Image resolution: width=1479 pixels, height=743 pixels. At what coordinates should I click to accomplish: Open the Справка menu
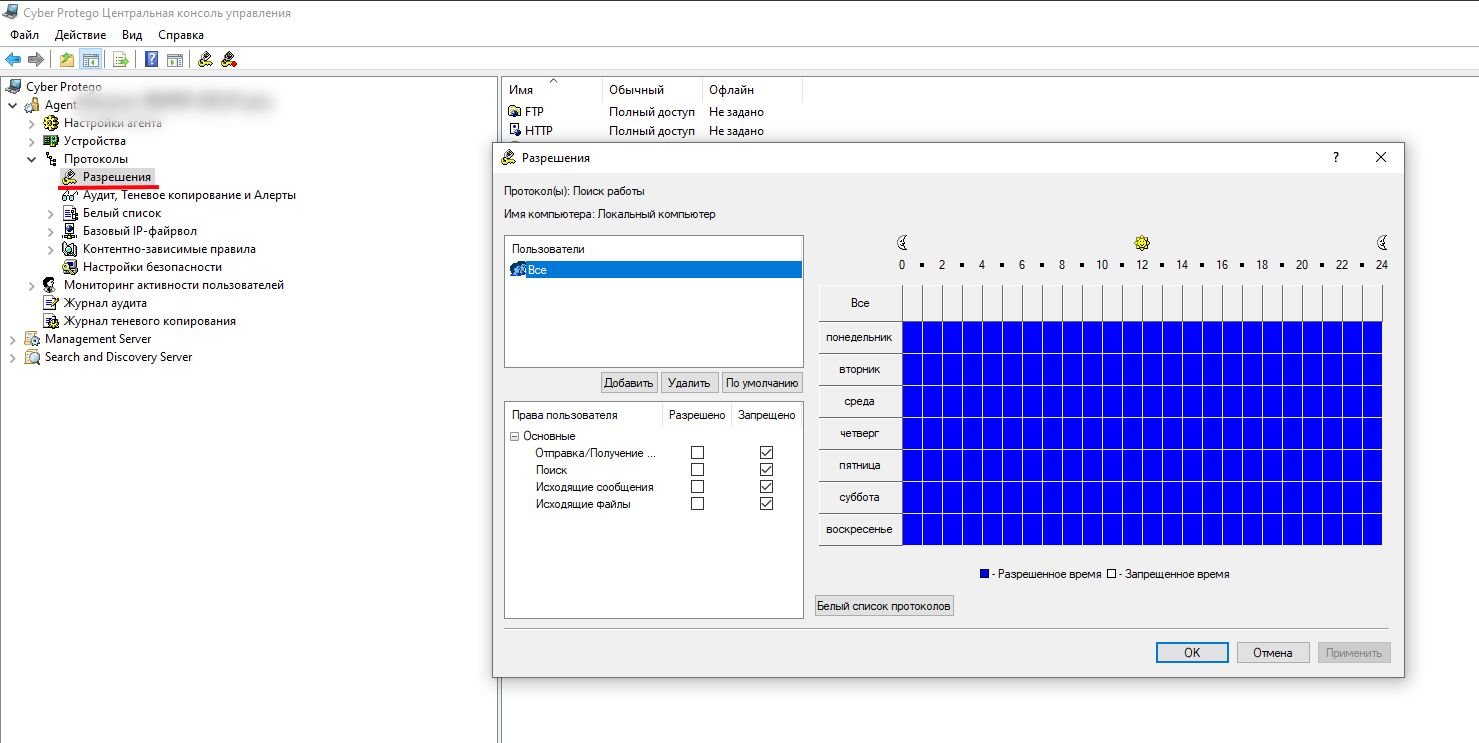point(181,35)
